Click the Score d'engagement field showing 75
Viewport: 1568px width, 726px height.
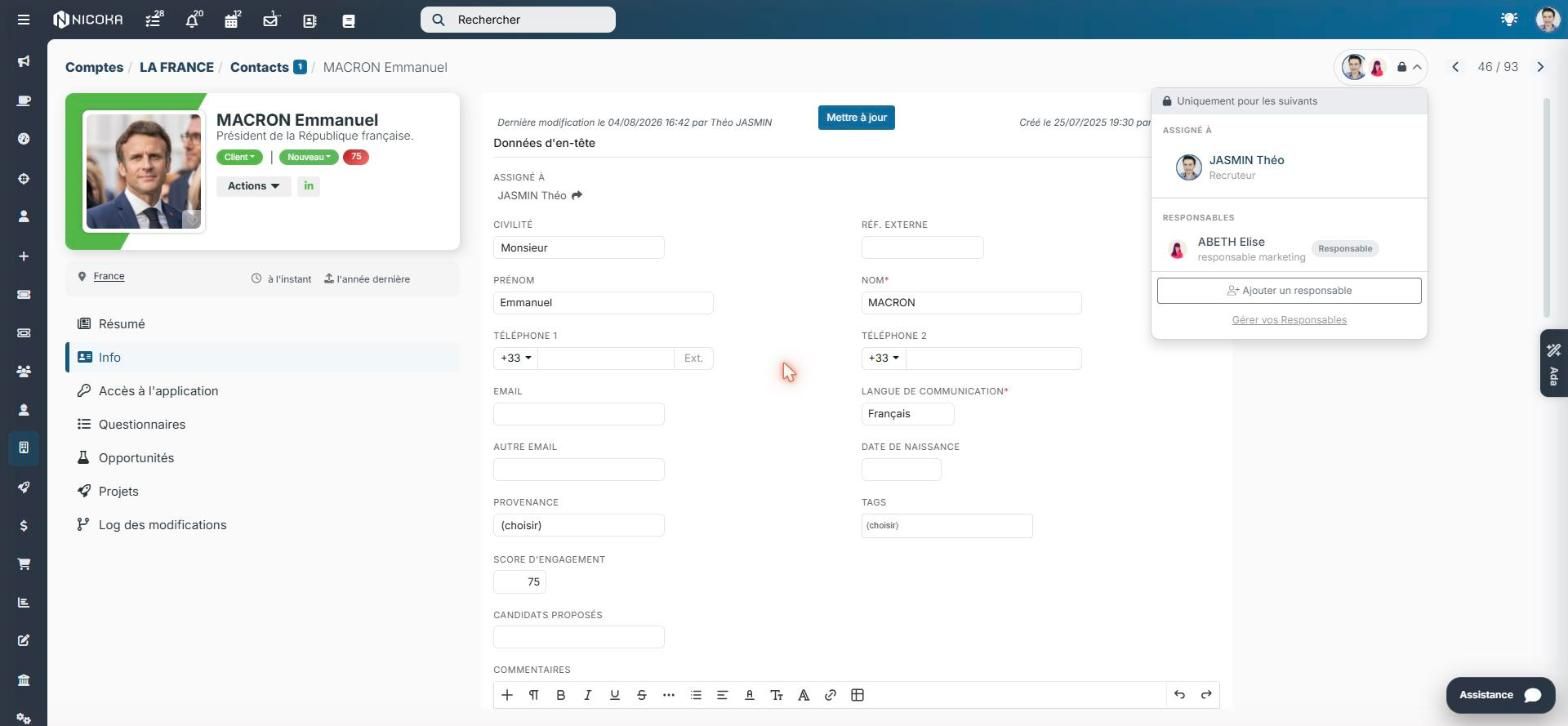pos(520,582)
